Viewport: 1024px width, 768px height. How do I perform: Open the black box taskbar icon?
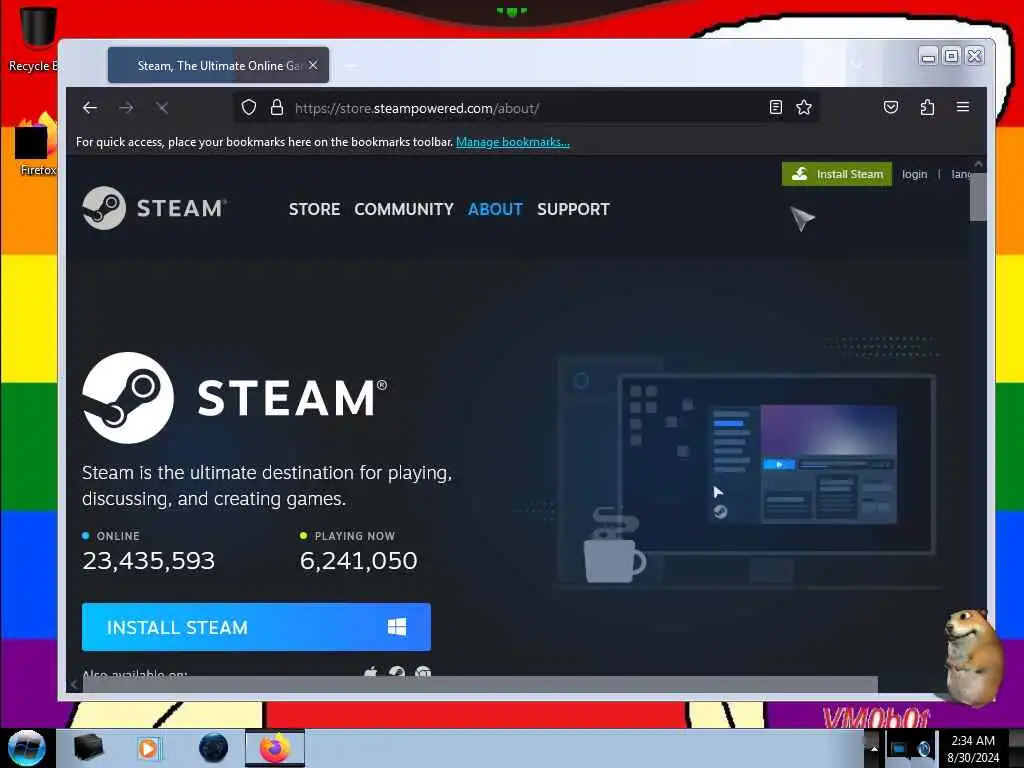(88, 748)
